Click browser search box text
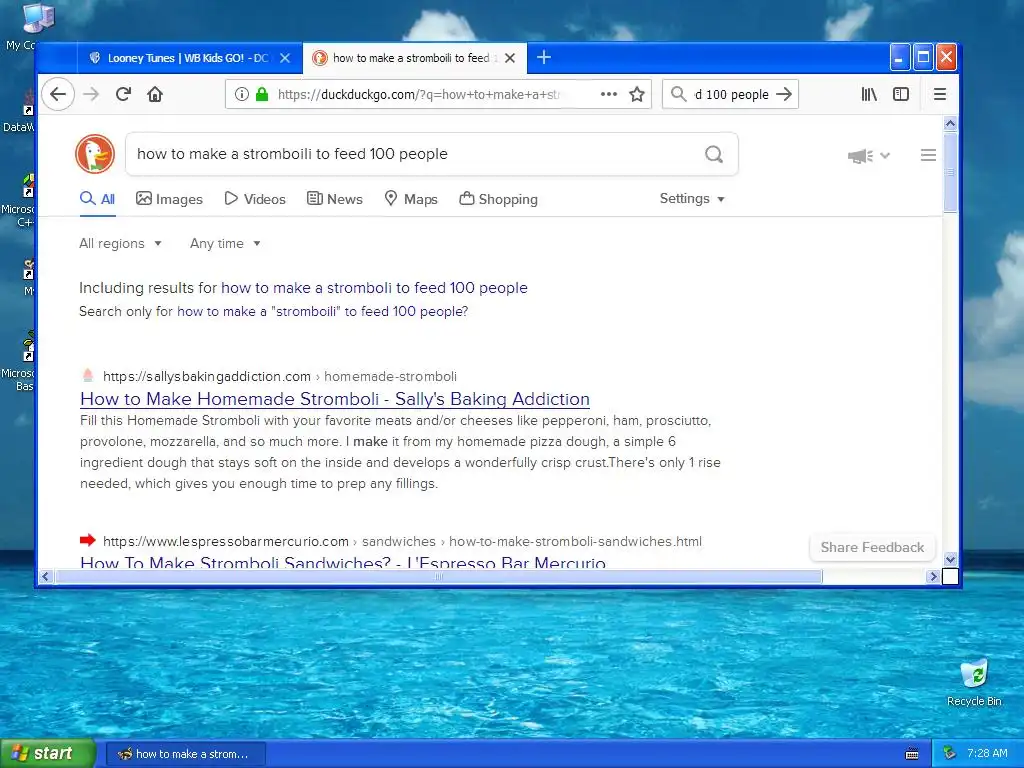The image size is (1024, 768). point(731,95)
